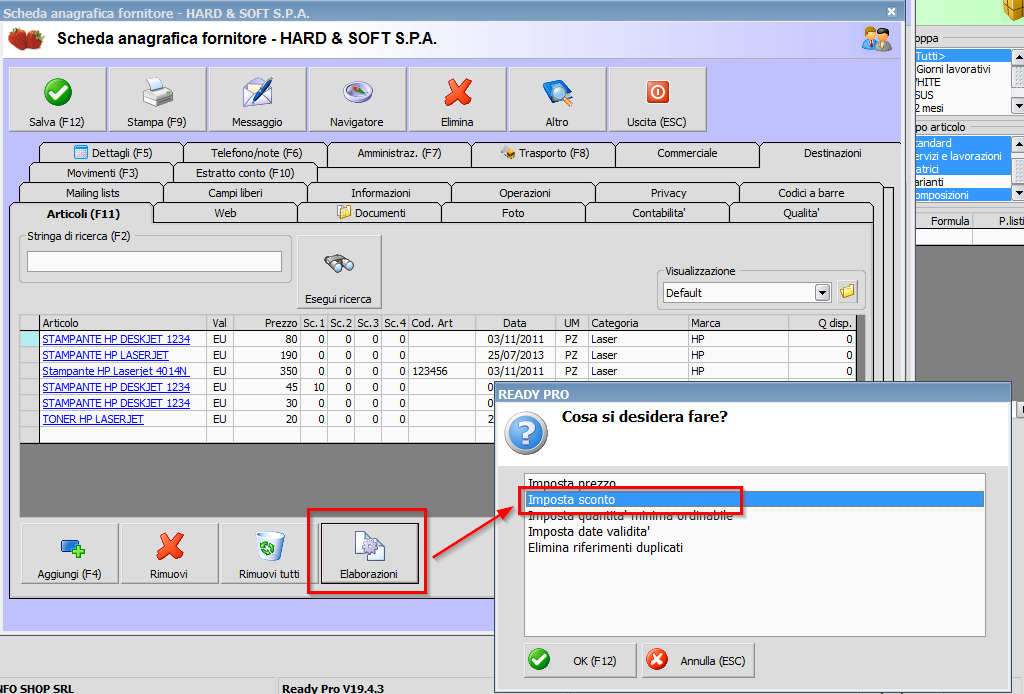
Task: Confirm with OK (F12) in Ready Pro dialog
Action: (x=580, y=660)
